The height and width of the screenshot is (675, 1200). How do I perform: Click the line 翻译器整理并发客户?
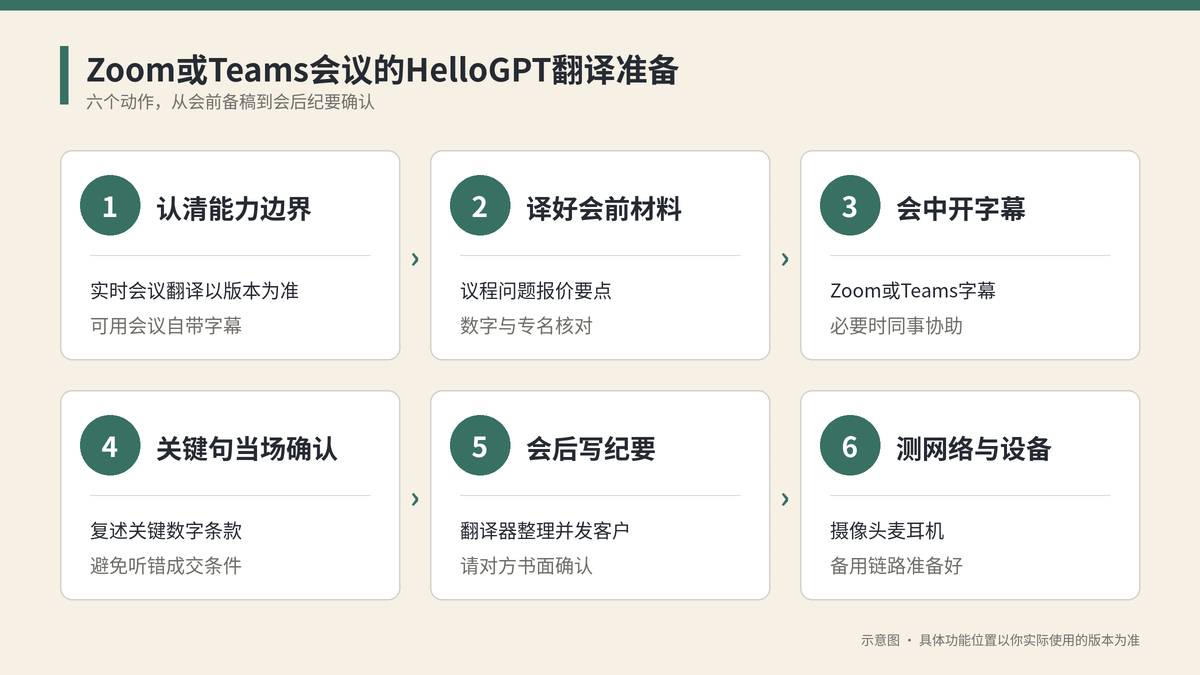point(545,531)
